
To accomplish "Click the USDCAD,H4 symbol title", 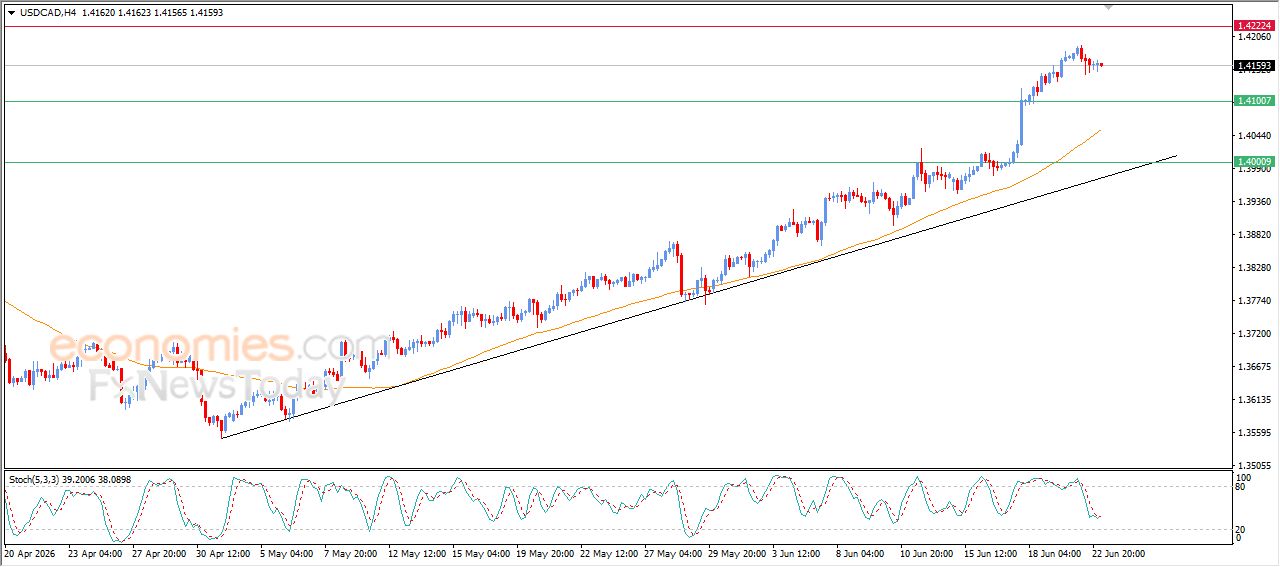I will [x=49, y=13].
